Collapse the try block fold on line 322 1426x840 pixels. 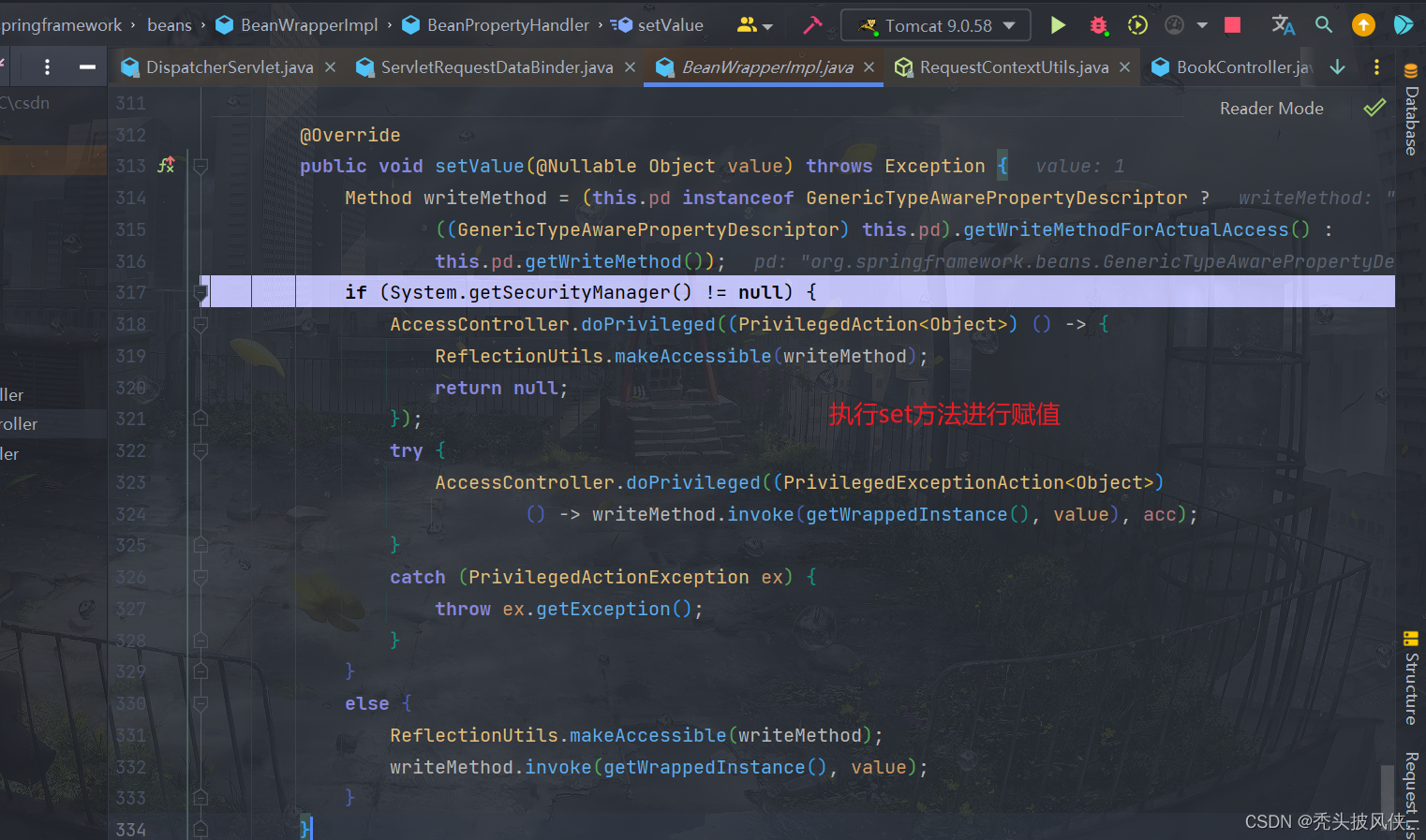tap(201, 451)
